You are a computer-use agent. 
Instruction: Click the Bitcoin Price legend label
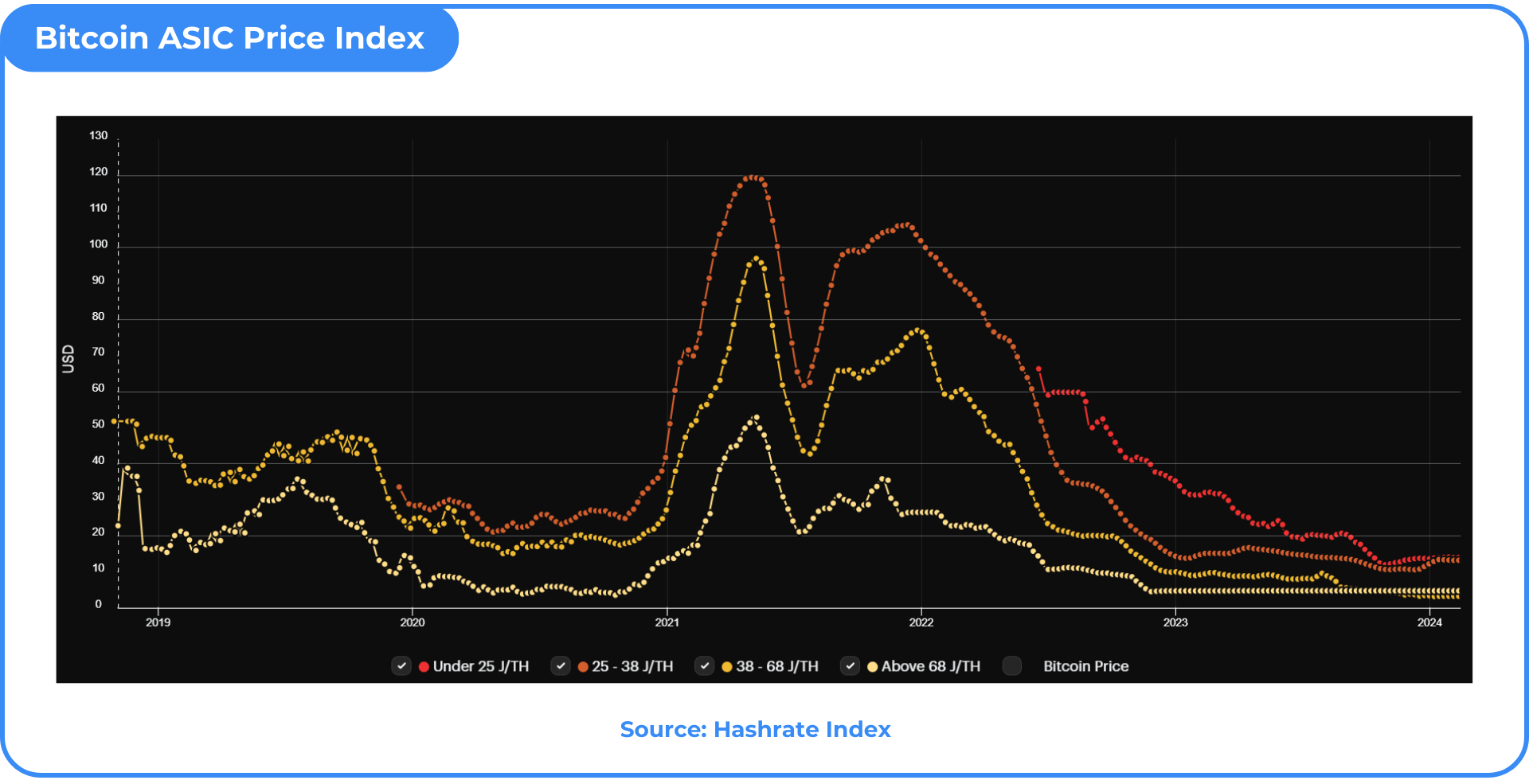click(x=1086, y=666)
